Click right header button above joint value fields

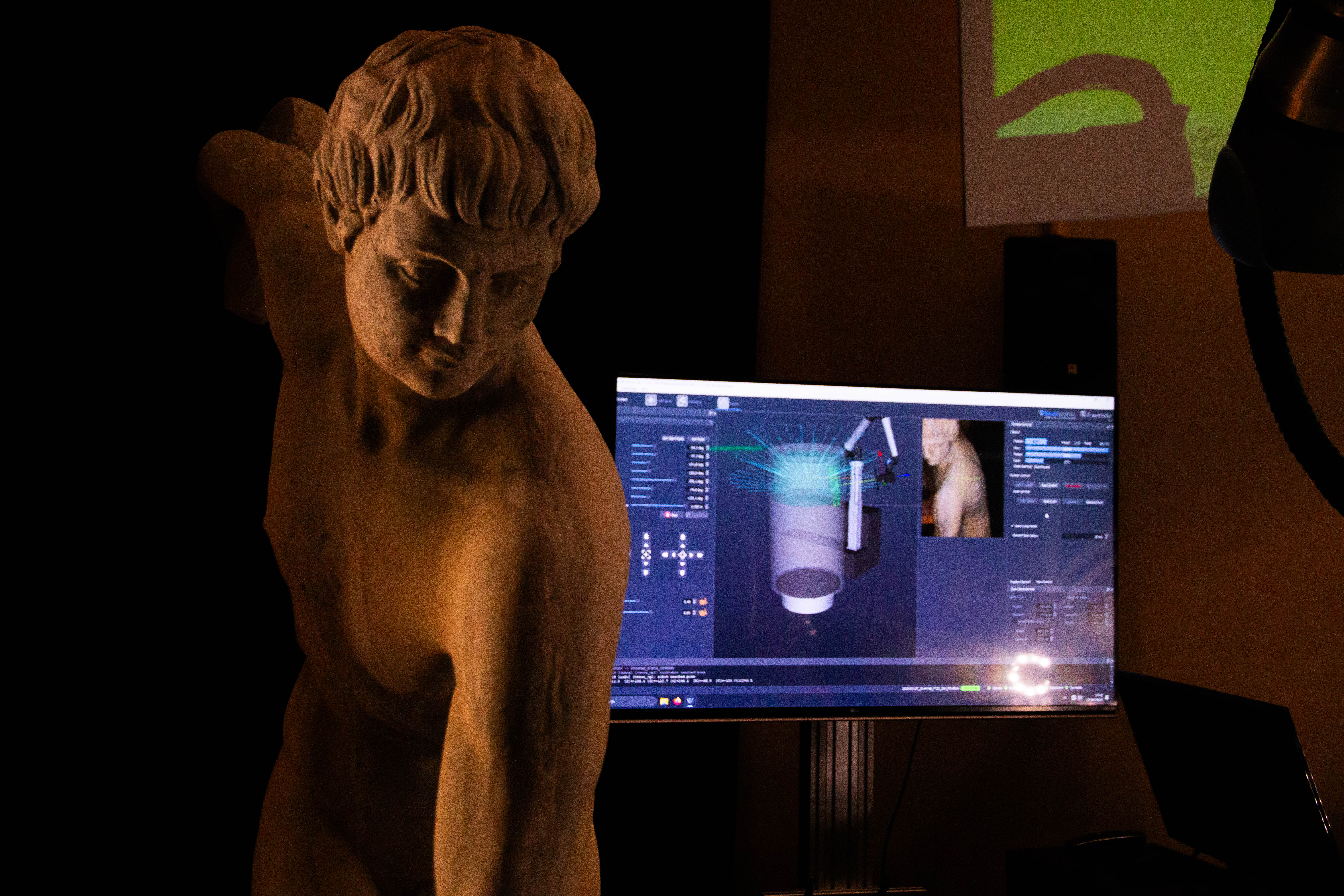point(698,439)
